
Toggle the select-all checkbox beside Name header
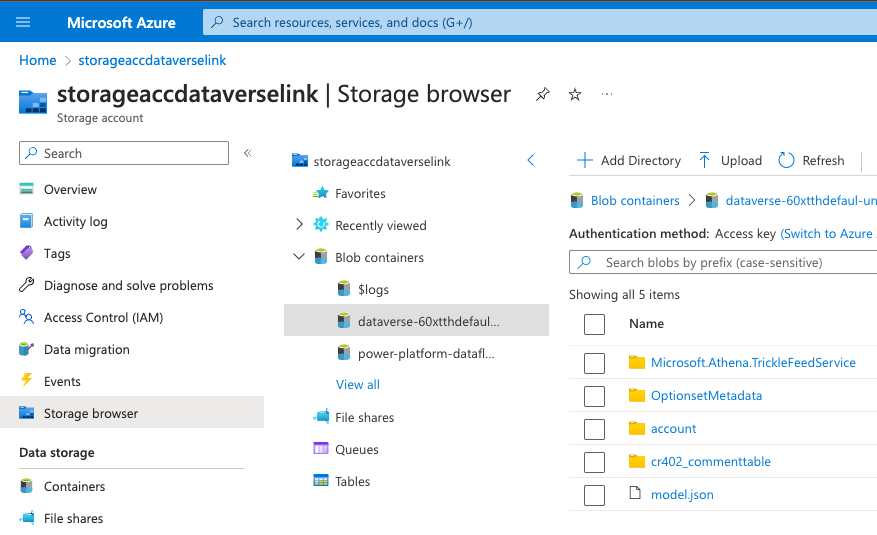[x=594, y=324]
